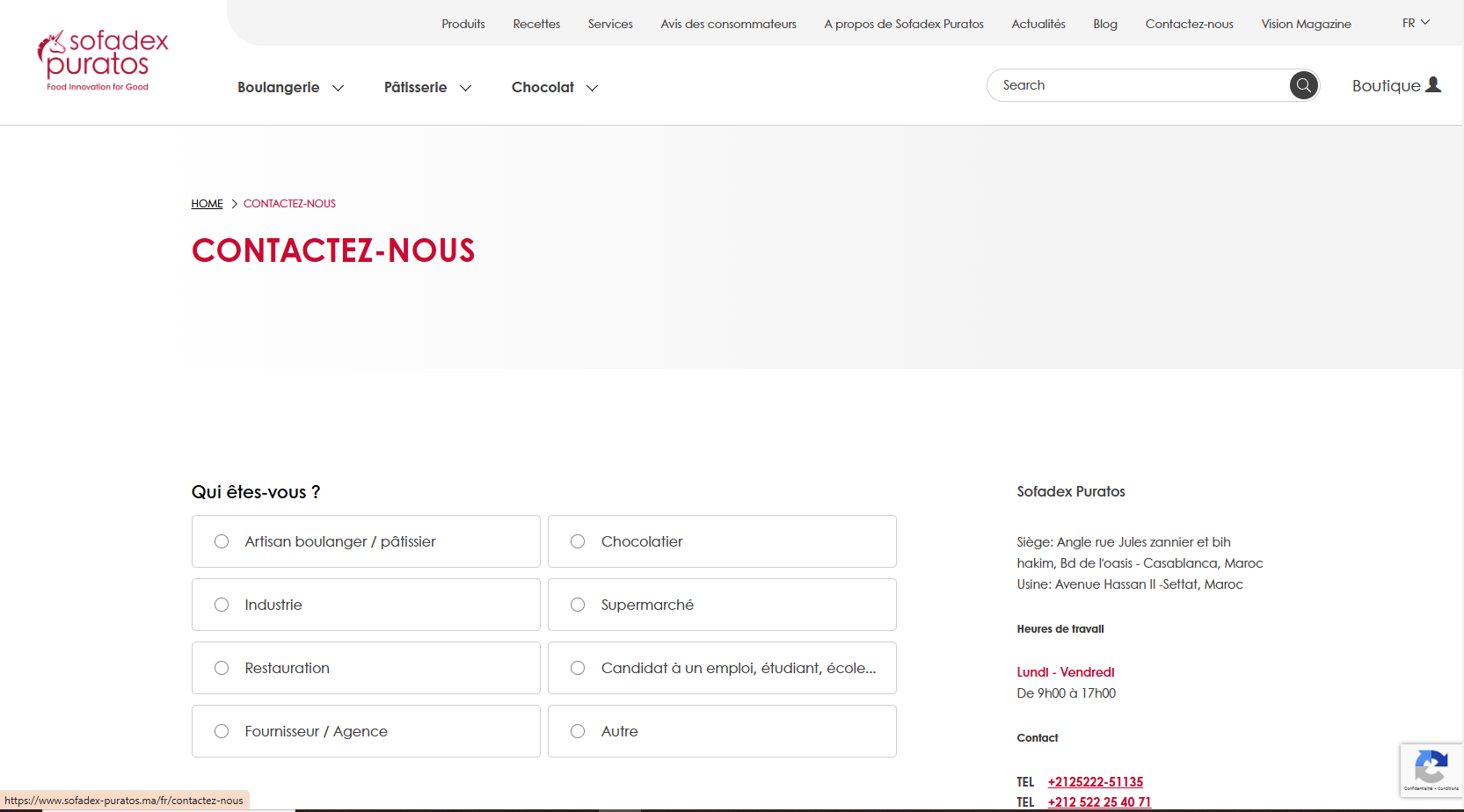Open Boutique via the user icon
Screen dimensions: 1464x812
(1433, 84)
